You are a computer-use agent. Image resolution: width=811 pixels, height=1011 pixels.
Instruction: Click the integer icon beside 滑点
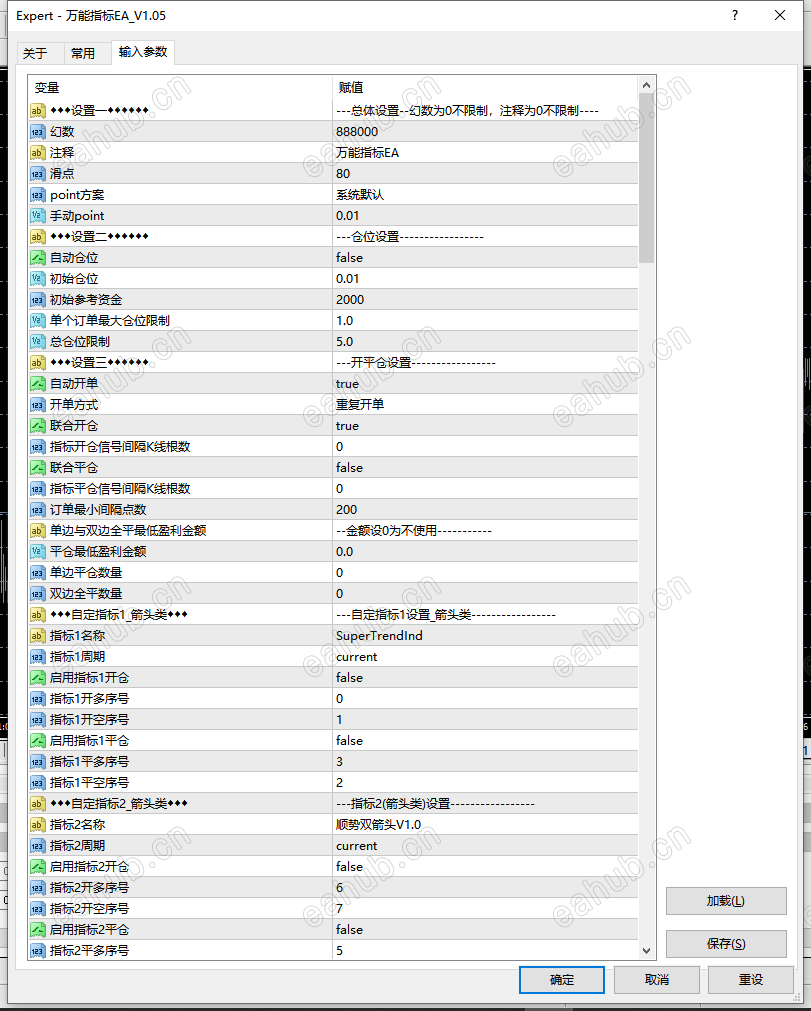click(x=37, y=174)
